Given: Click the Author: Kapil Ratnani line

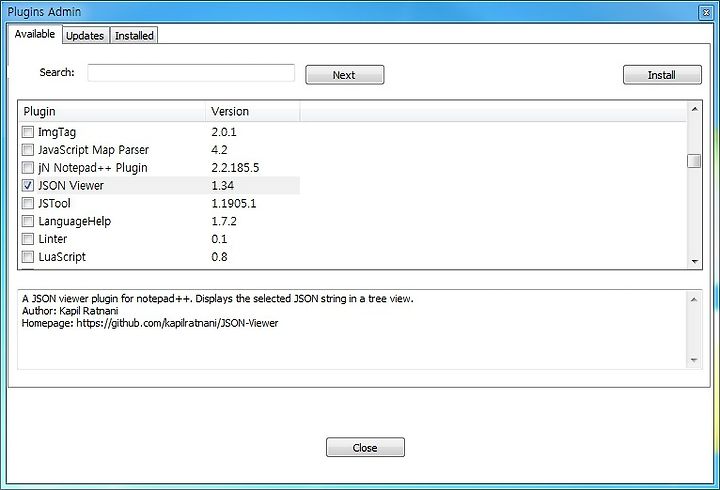Looking at the screenshot, I should [70, 311].
